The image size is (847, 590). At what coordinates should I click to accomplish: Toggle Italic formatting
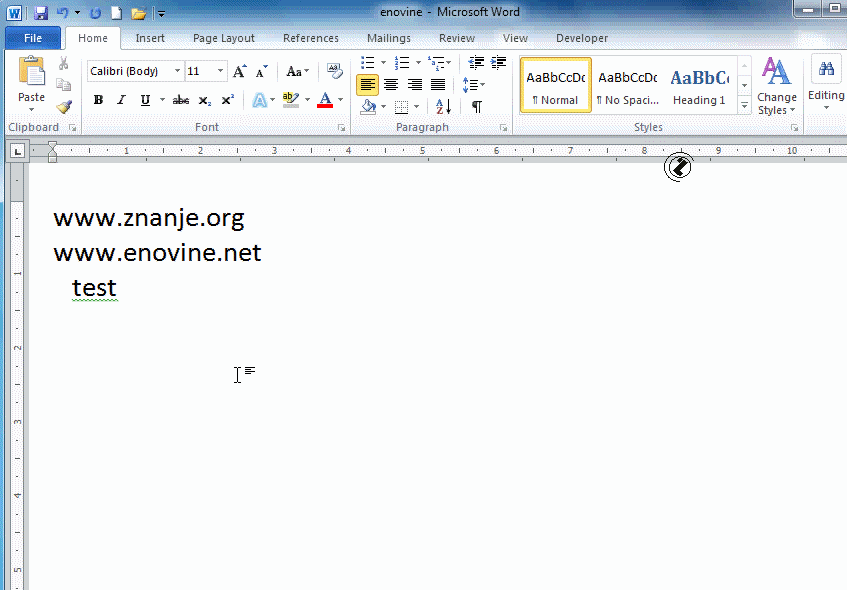(121, 100)
